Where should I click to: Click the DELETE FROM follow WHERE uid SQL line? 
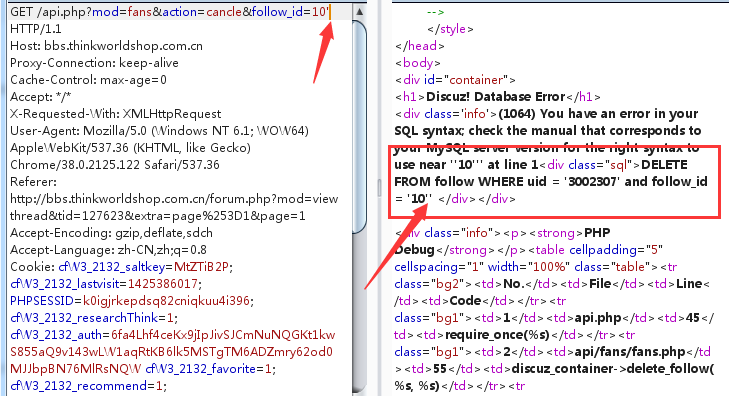tap(551, 182)
